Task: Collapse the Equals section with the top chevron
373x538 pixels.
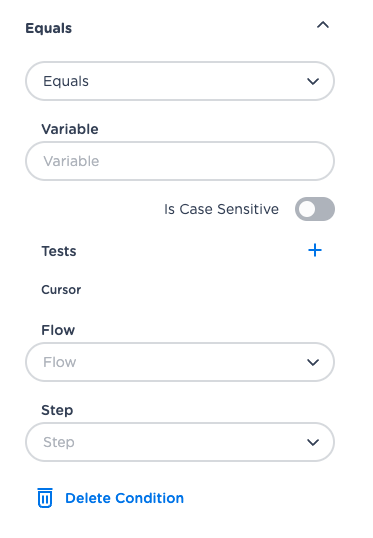Action: click(323, 25)
